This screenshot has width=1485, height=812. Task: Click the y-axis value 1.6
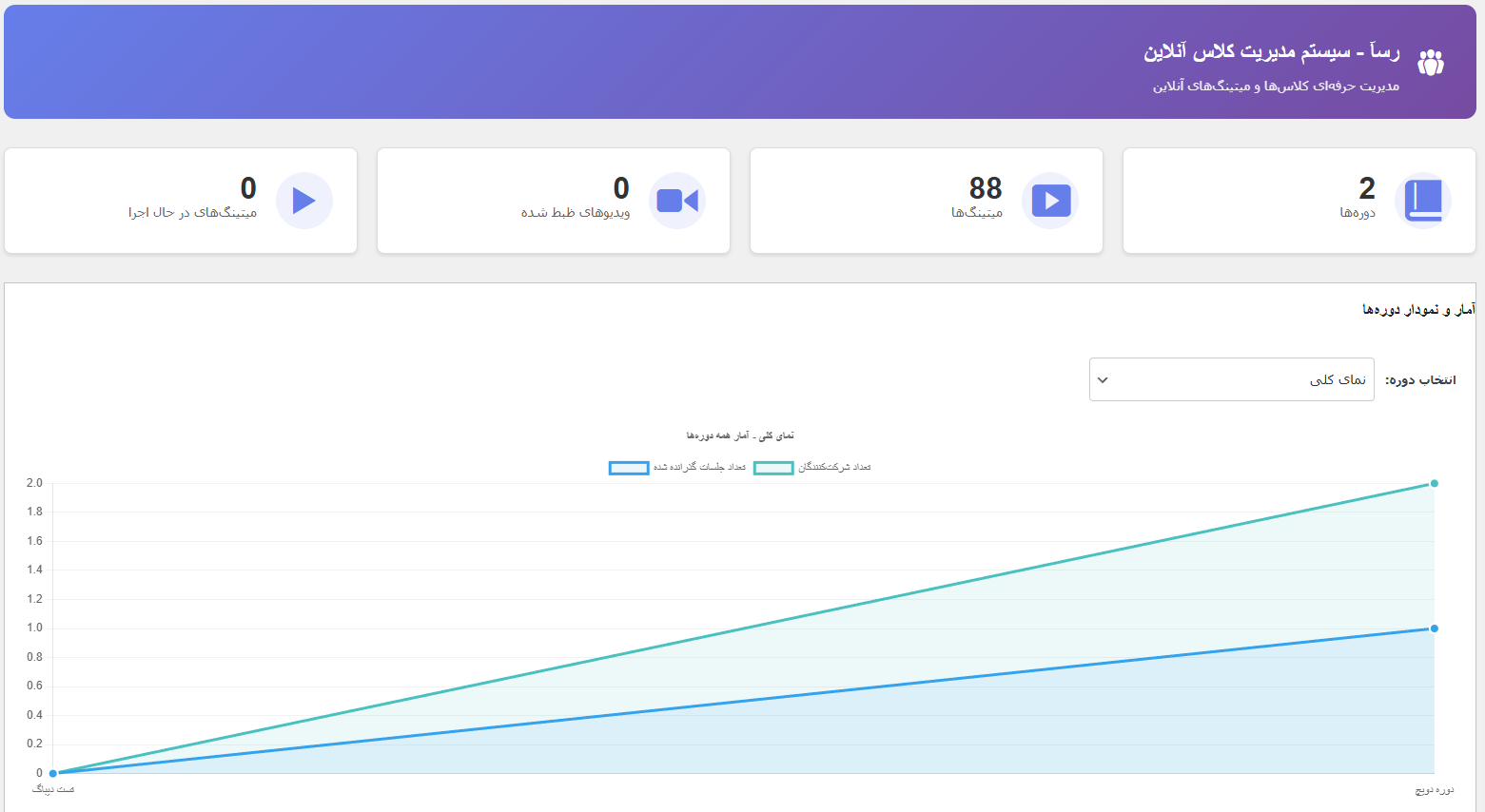coord(35,541)
